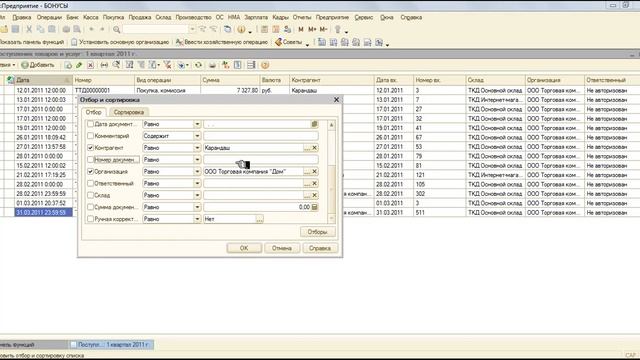This screenshot has height=360, width=640.
Task: Enable the Склад filter checkbox
Action: (x=91, y=195)
